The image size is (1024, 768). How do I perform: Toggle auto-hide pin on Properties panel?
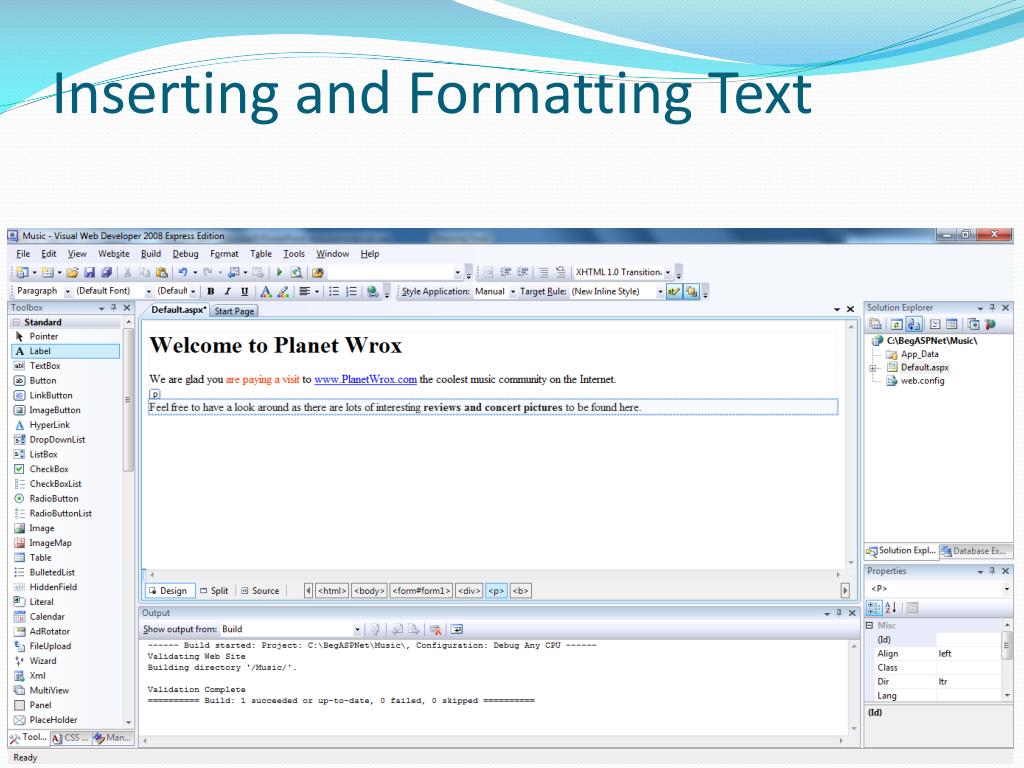pos(992,571)
